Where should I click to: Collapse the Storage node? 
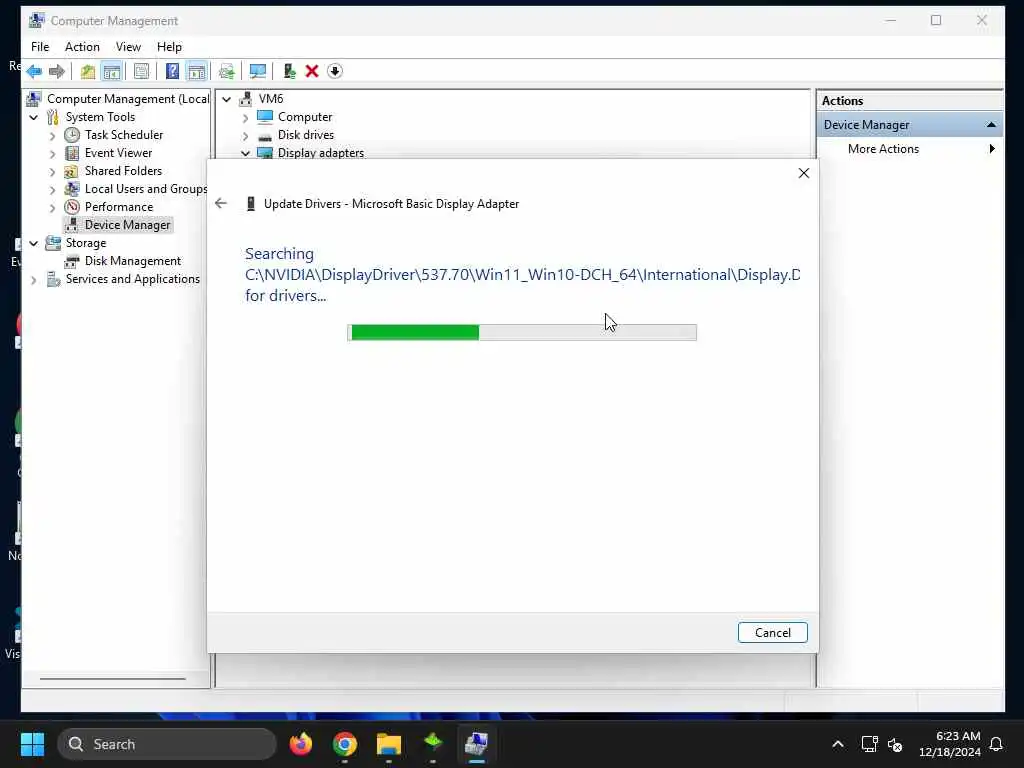(x=34, y=244)
